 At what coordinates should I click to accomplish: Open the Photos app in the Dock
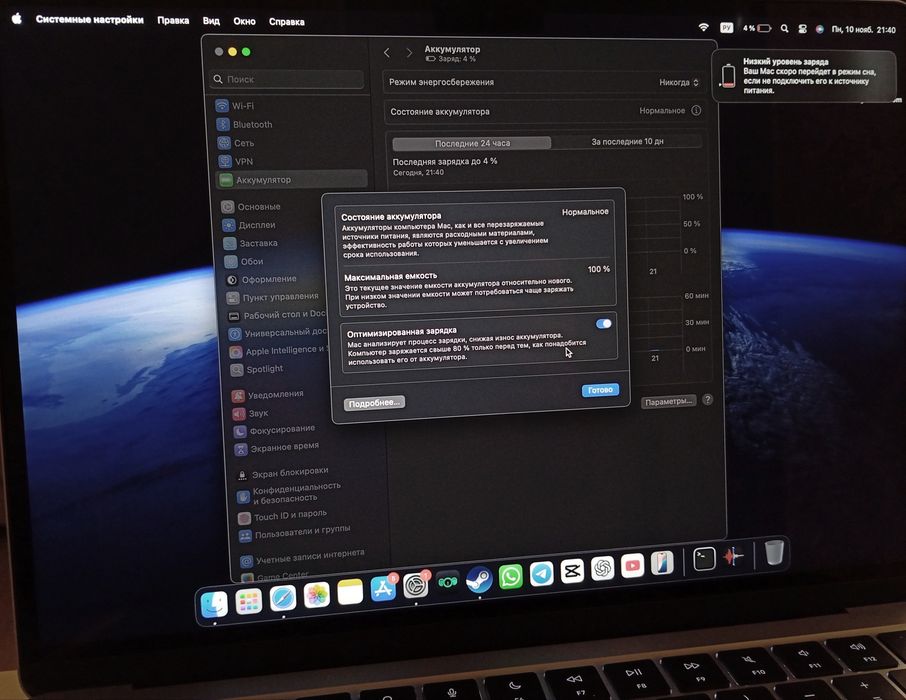(317, 595)
